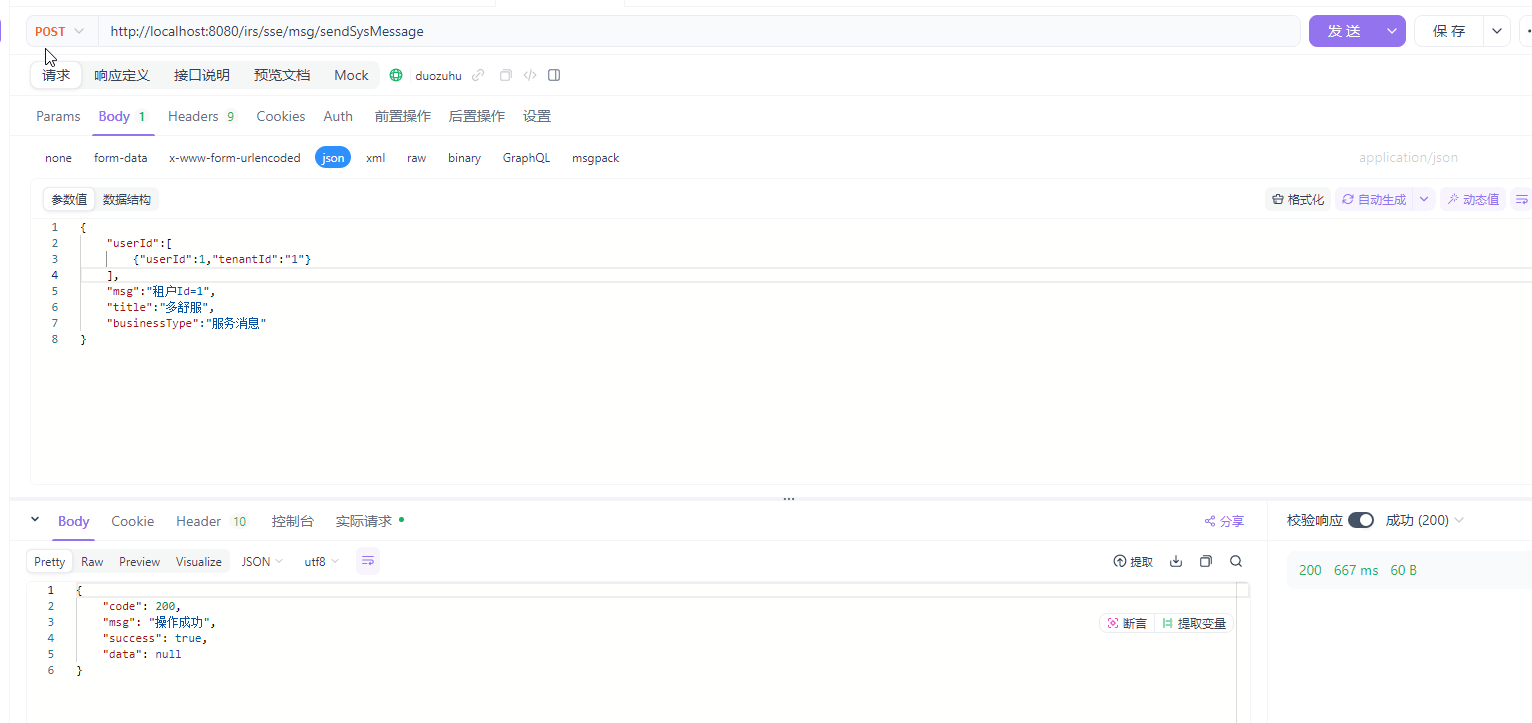
Task: Click the 分享 share link
Action: [1224, 521]
